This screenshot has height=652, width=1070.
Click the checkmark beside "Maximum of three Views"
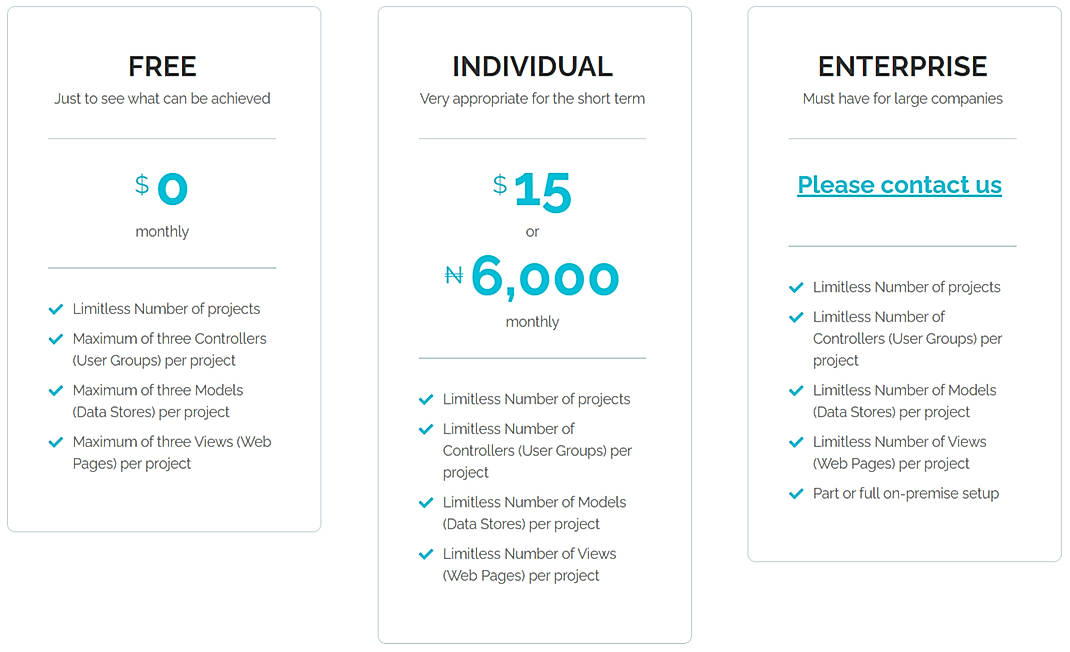click(57, 442)
